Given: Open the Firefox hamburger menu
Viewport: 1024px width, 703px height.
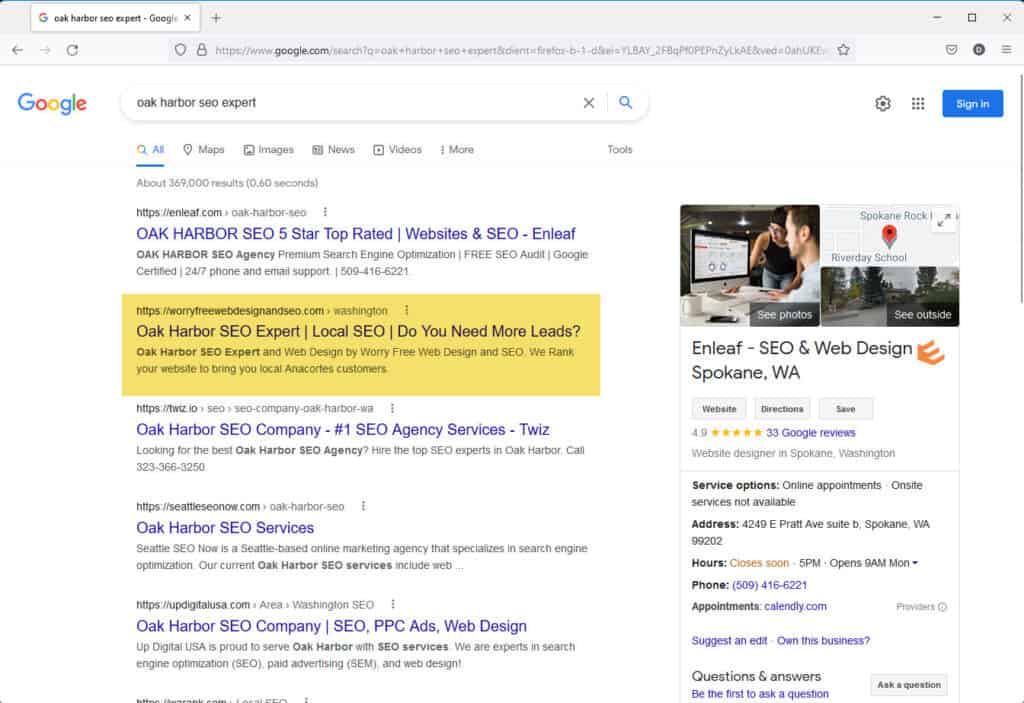Looking at the screenshot, I should pos(1006,50).
